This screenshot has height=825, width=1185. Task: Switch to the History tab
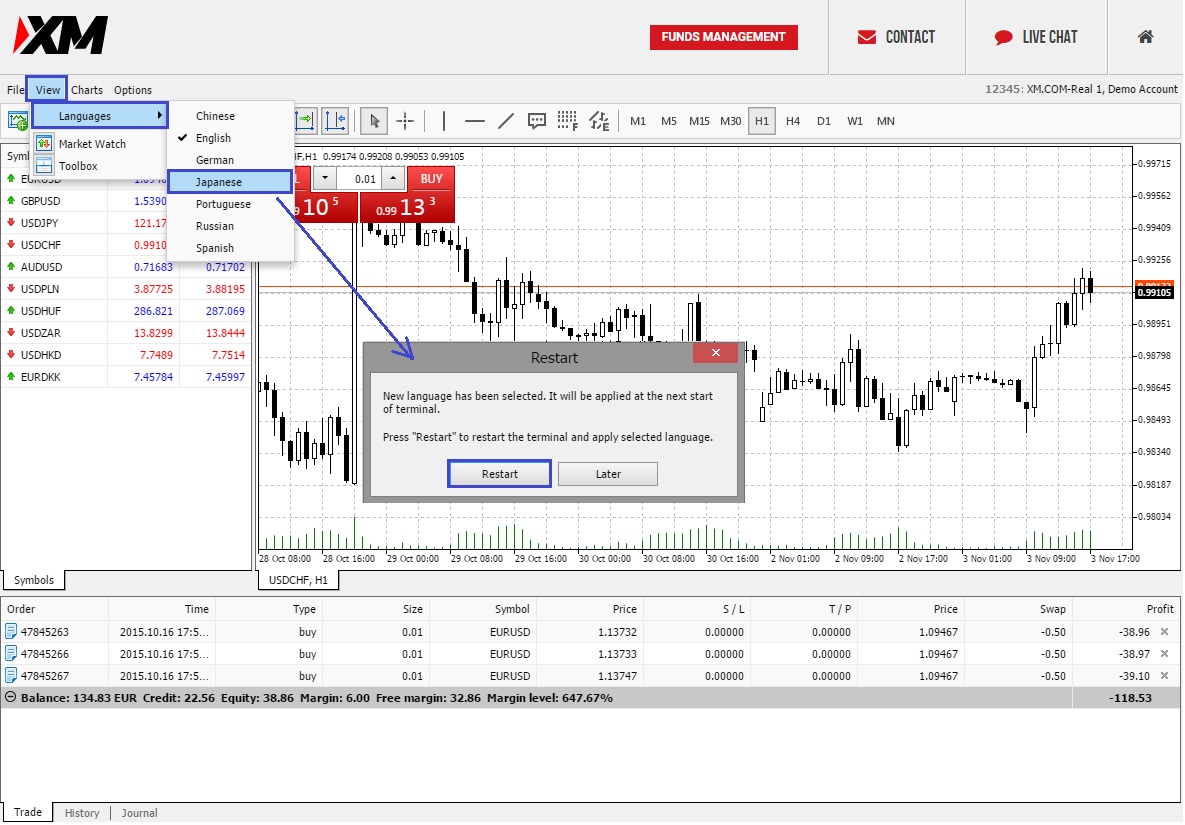coord(82,813)
